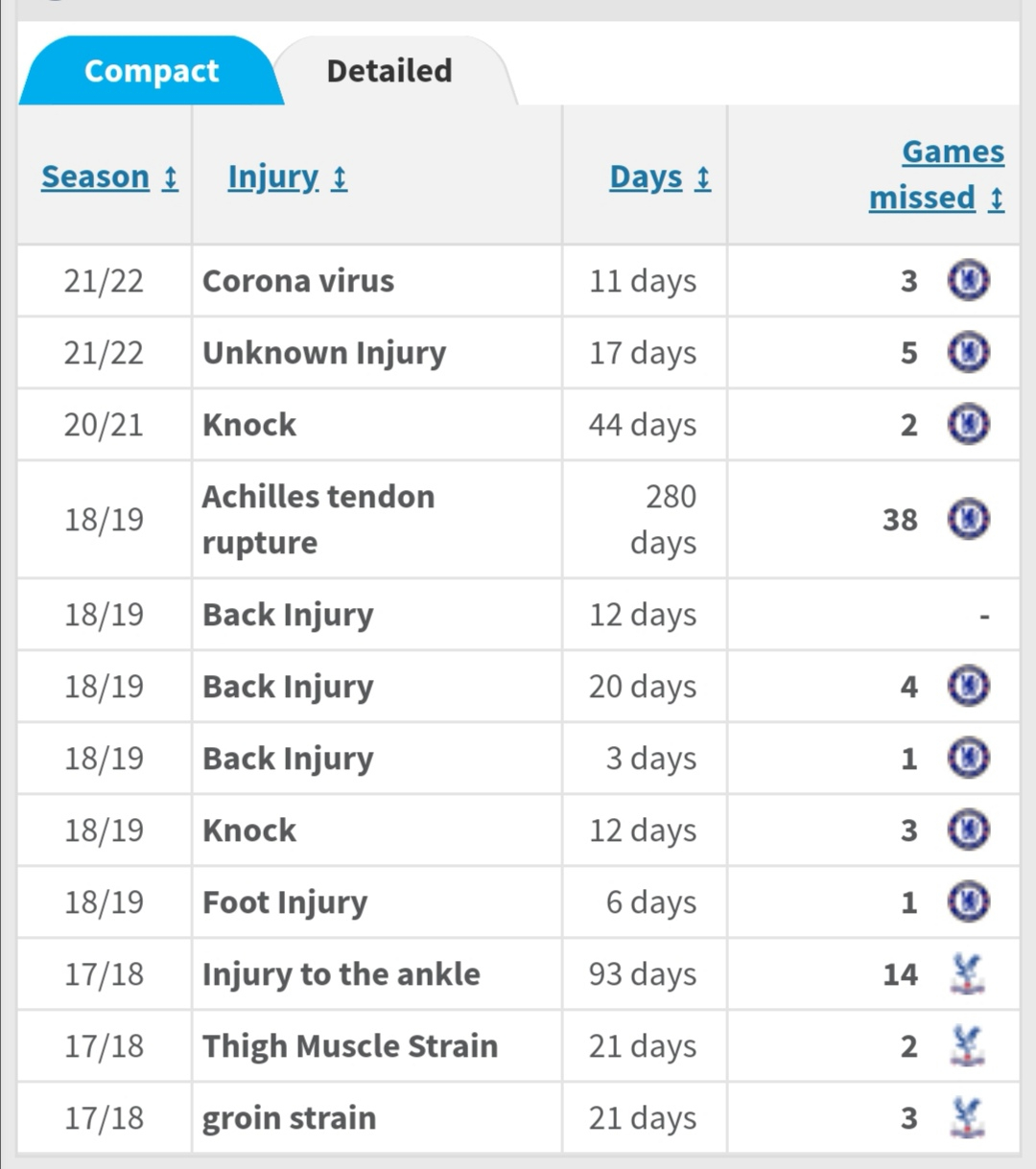
Task: Click Chelsea crest in 20 days Back Injury row
Action: [x=969, y=687]
